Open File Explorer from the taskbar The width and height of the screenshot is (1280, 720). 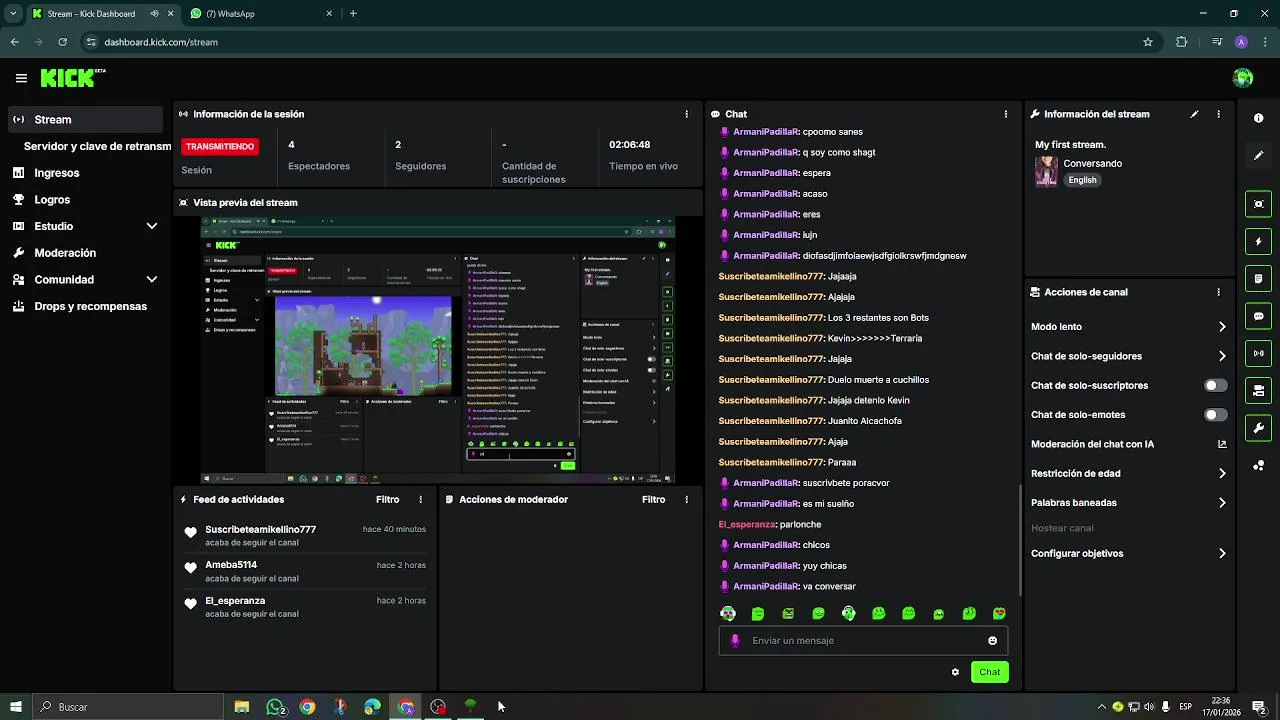tap(241, 707)
